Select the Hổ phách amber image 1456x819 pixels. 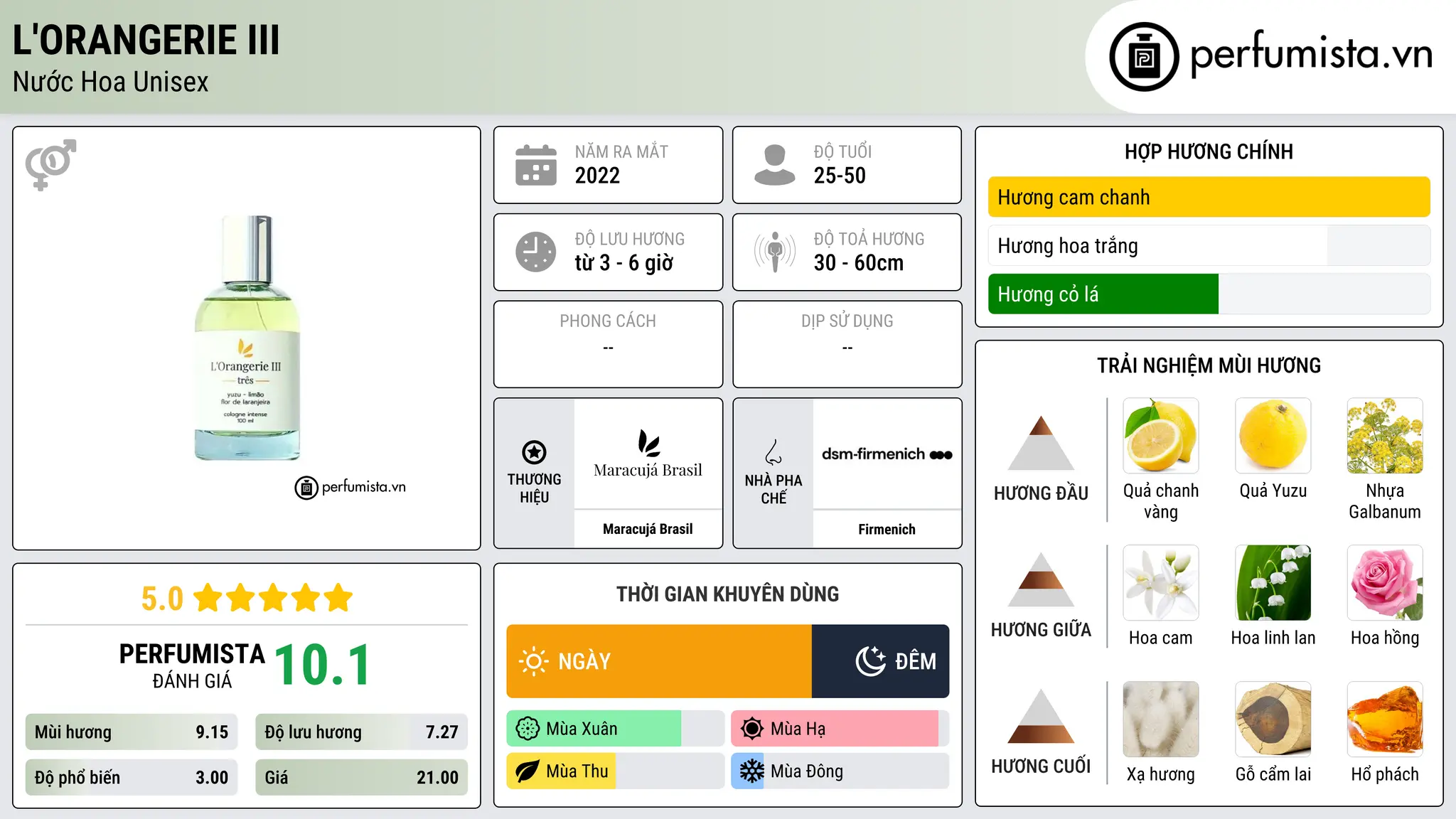pos(1385,719)
